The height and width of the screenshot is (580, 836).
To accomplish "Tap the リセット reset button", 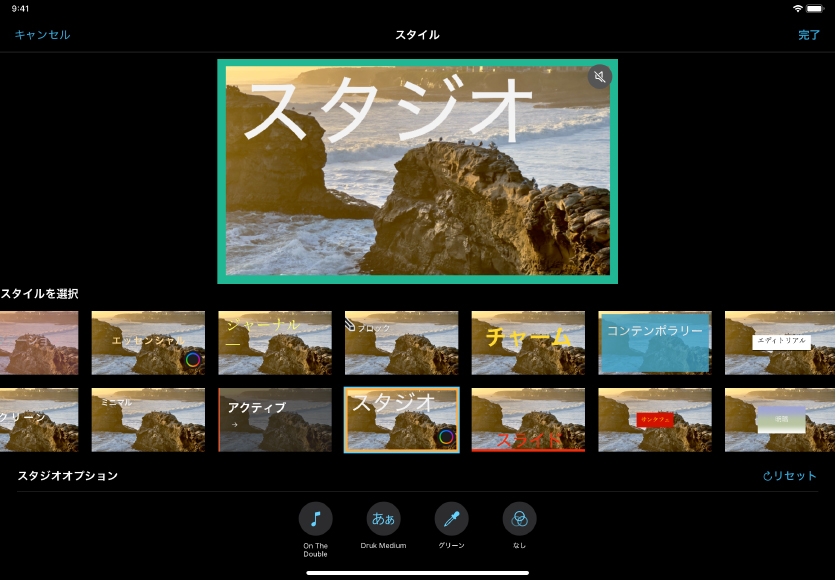I will [x=790, y=476].
